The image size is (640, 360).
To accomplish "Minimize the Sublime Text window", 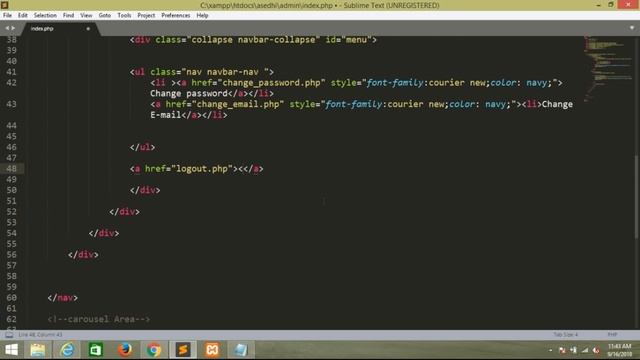I will coord(598,5).
